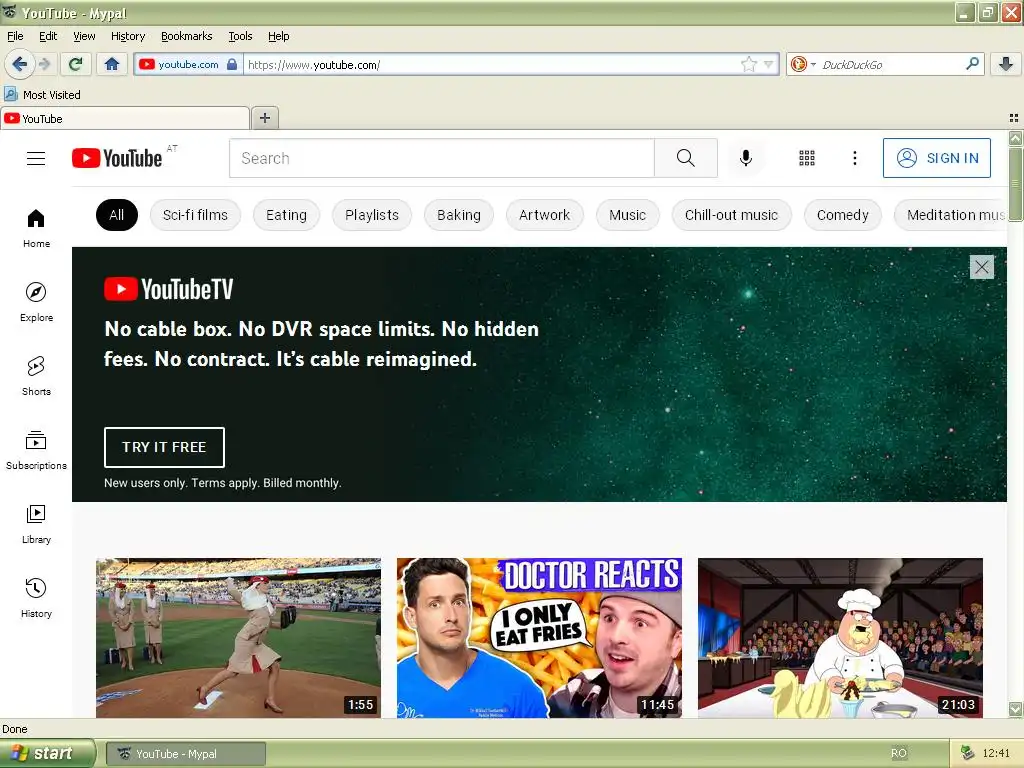Select the Artwork filter chip
Image resolution: width=1024 pixels, height=768 pixels.
[x=544, y=215]
